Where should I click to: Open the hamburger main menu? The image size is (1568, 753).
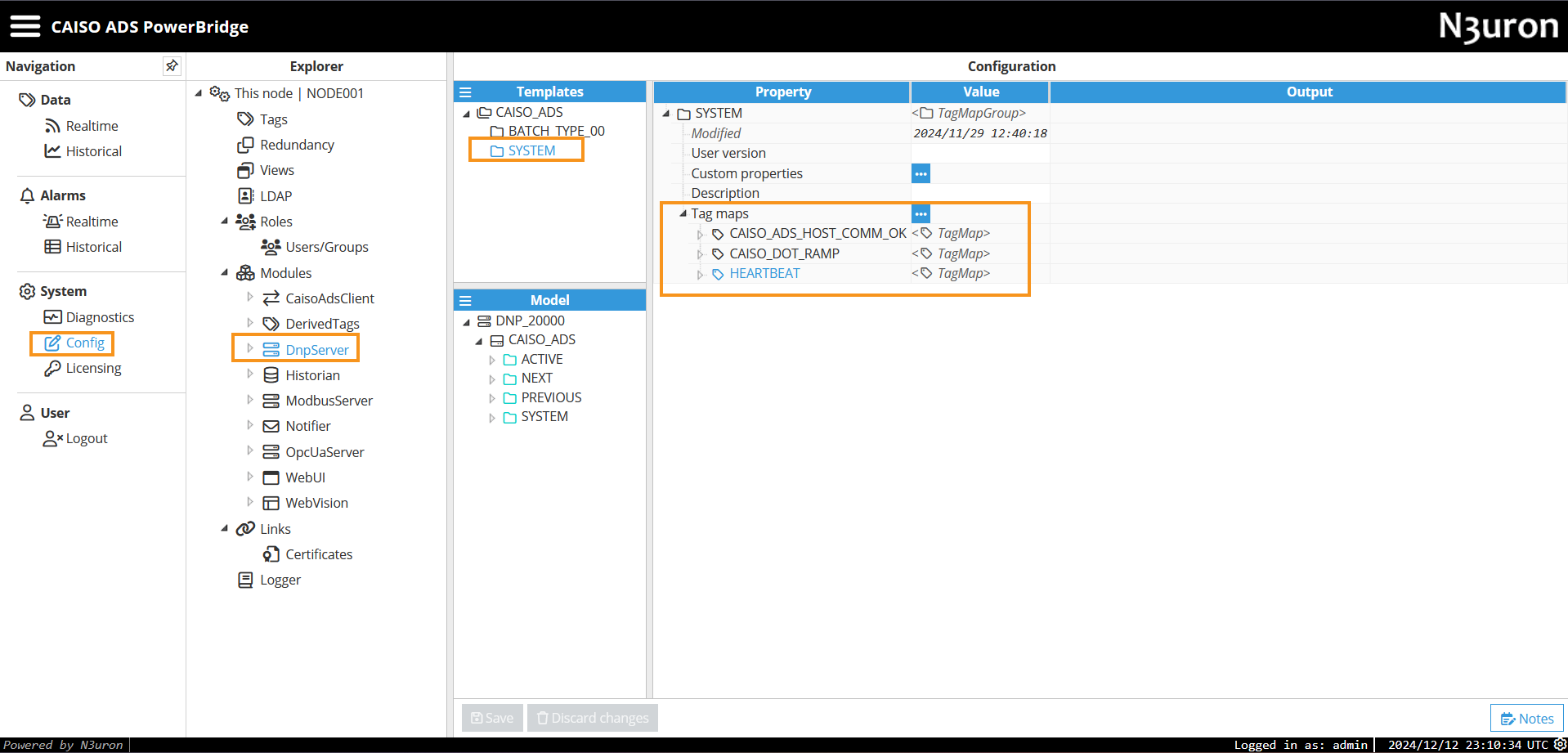25,26
